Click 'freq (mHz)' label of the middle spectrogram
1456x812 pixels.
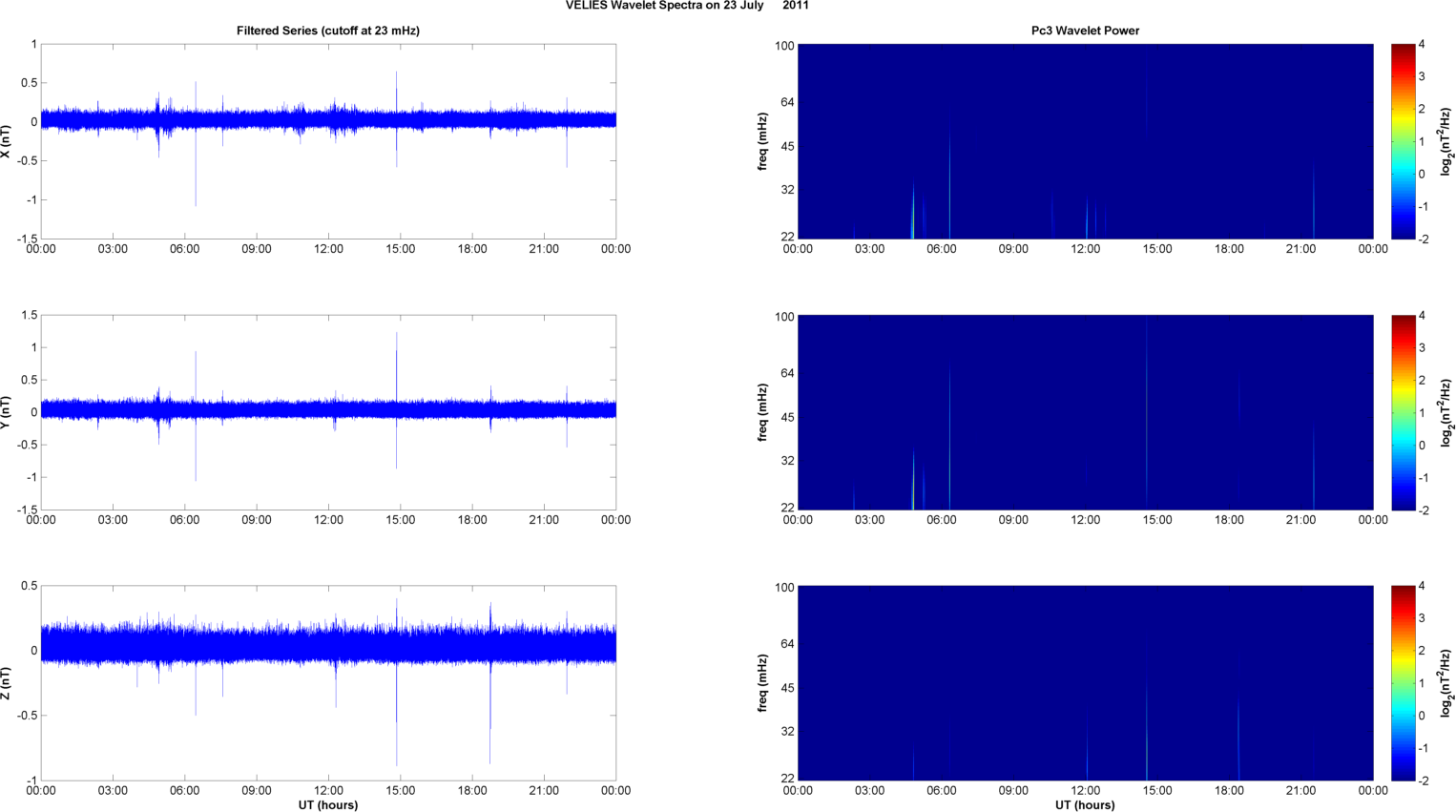coord(763,412)
